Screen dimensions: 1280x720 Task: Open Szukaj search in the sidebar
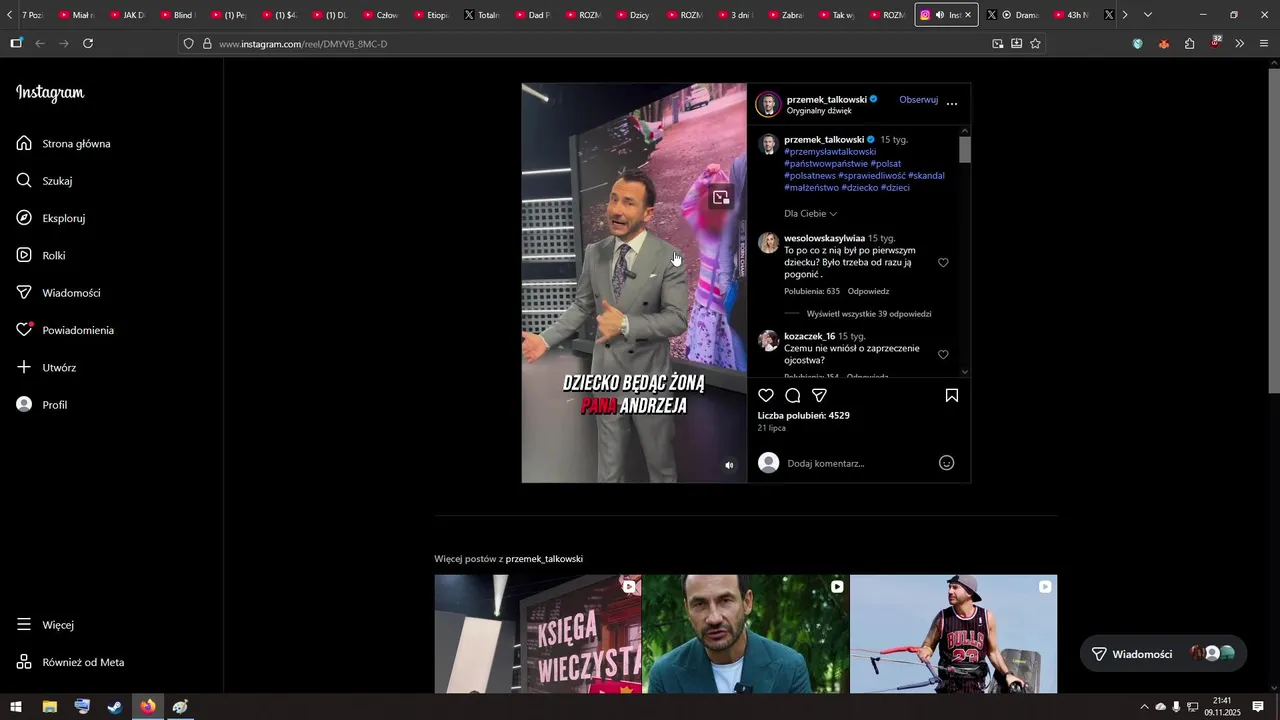(44, 181)
